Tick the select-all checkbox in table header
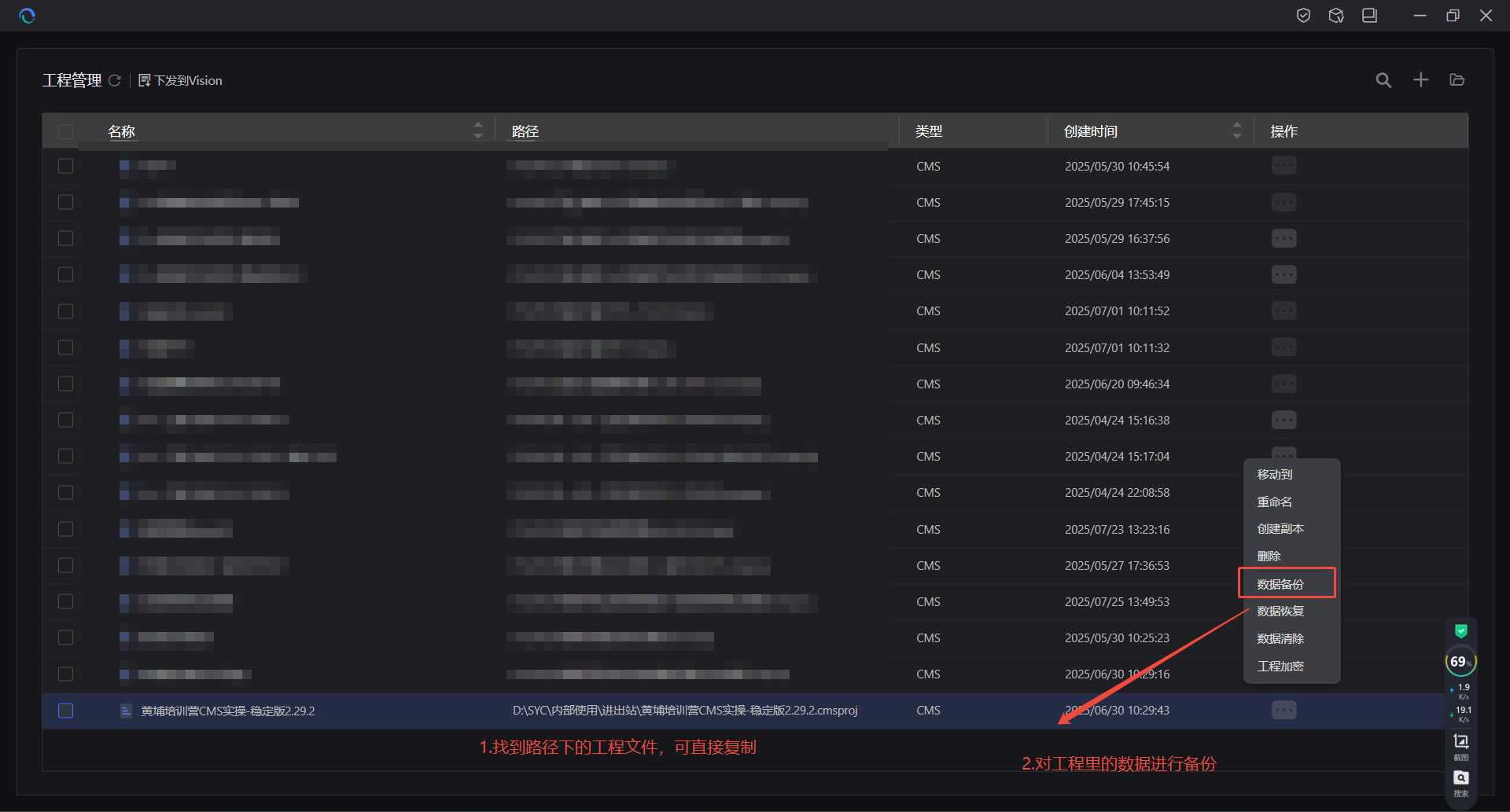Viewport: 1510px width, 812px height. 66,131
